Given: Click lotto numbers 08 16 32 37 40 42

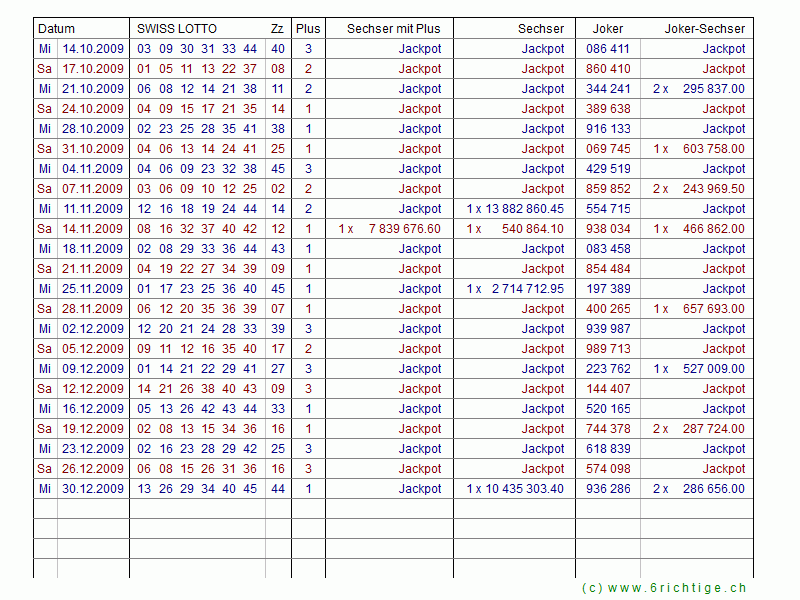Looking at the screenshot, I should 197,229.
